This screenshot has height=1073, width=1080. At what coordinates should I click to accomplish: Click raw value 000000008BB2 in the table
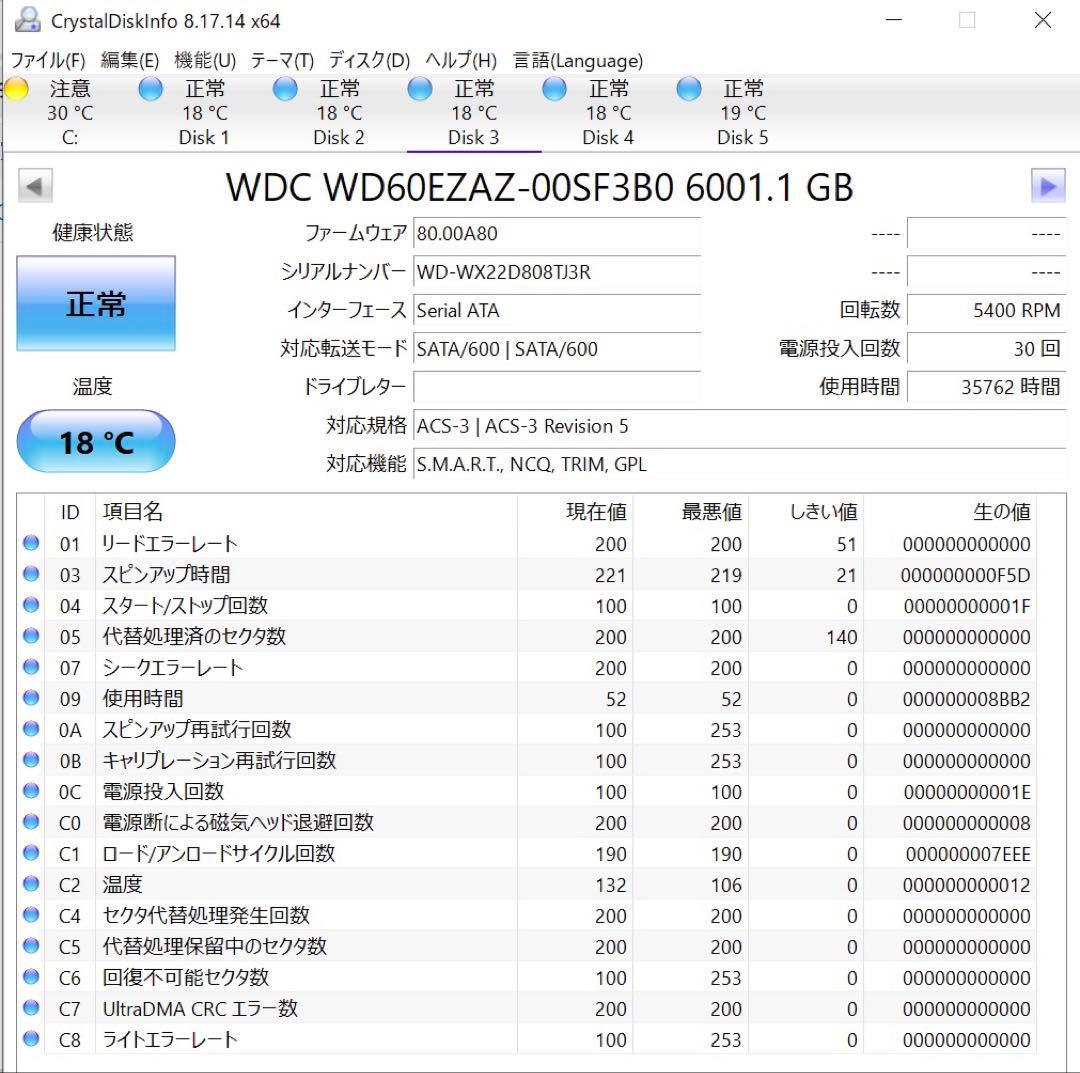[966, 700]
